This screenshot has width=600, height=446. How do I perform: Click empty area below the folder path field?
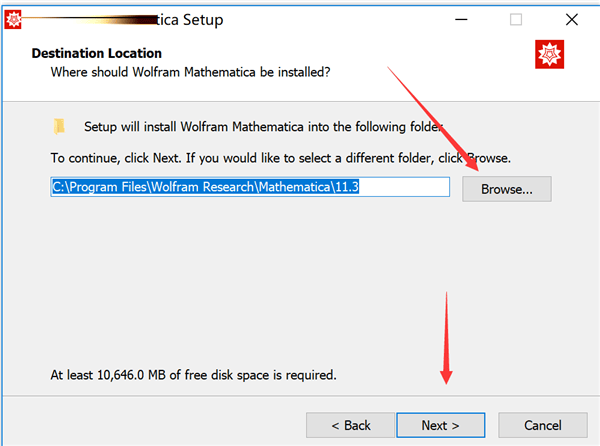(250, 280)
